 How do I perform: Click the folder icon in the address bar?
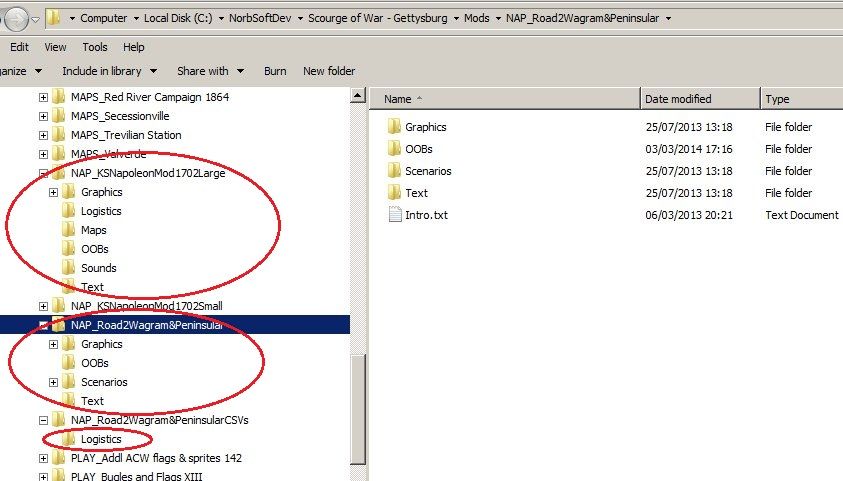click(x=53, y=18)
